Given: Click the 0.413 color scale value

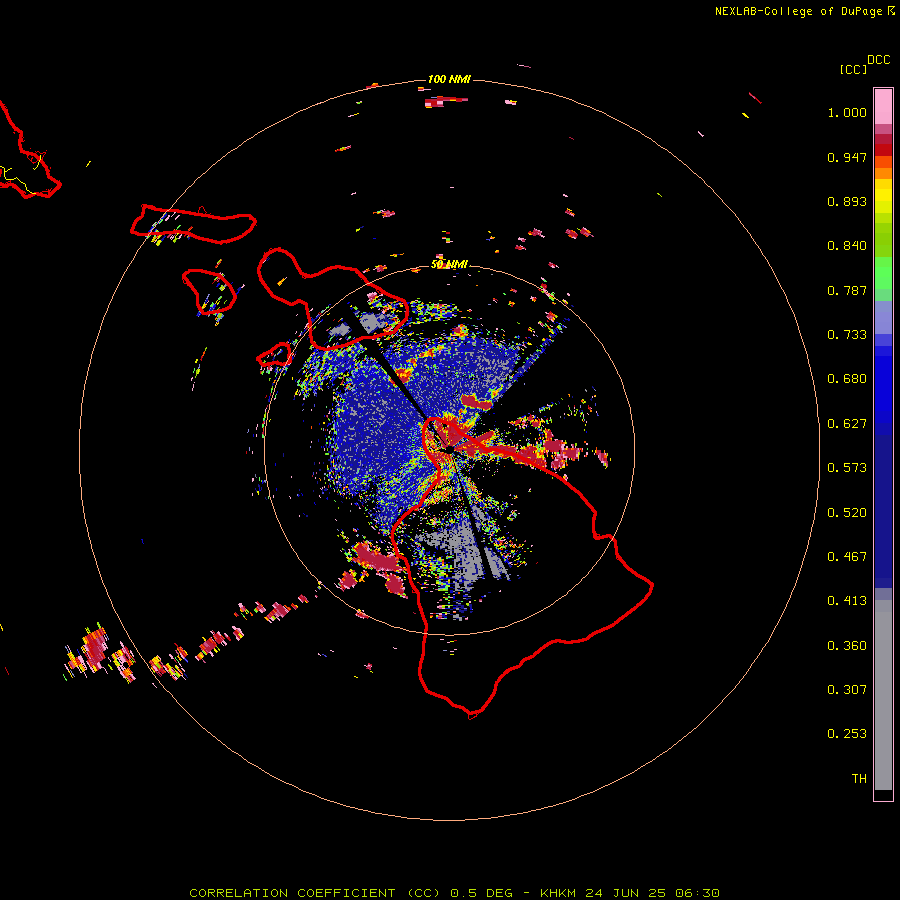Looking at the screenshot, I should [x=847, y=601].
